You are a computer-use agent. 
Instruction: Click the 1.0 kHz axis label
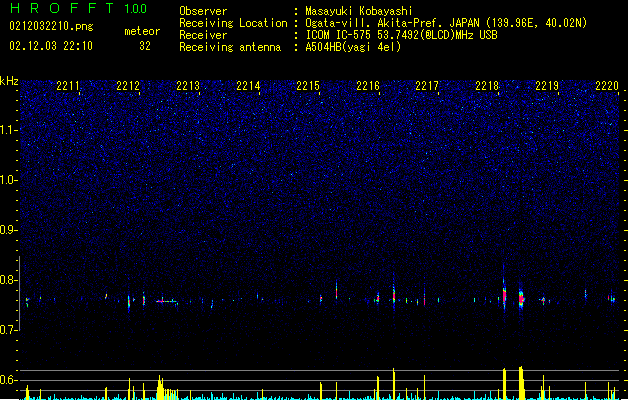pyautogui.click(x=9, y=180)
